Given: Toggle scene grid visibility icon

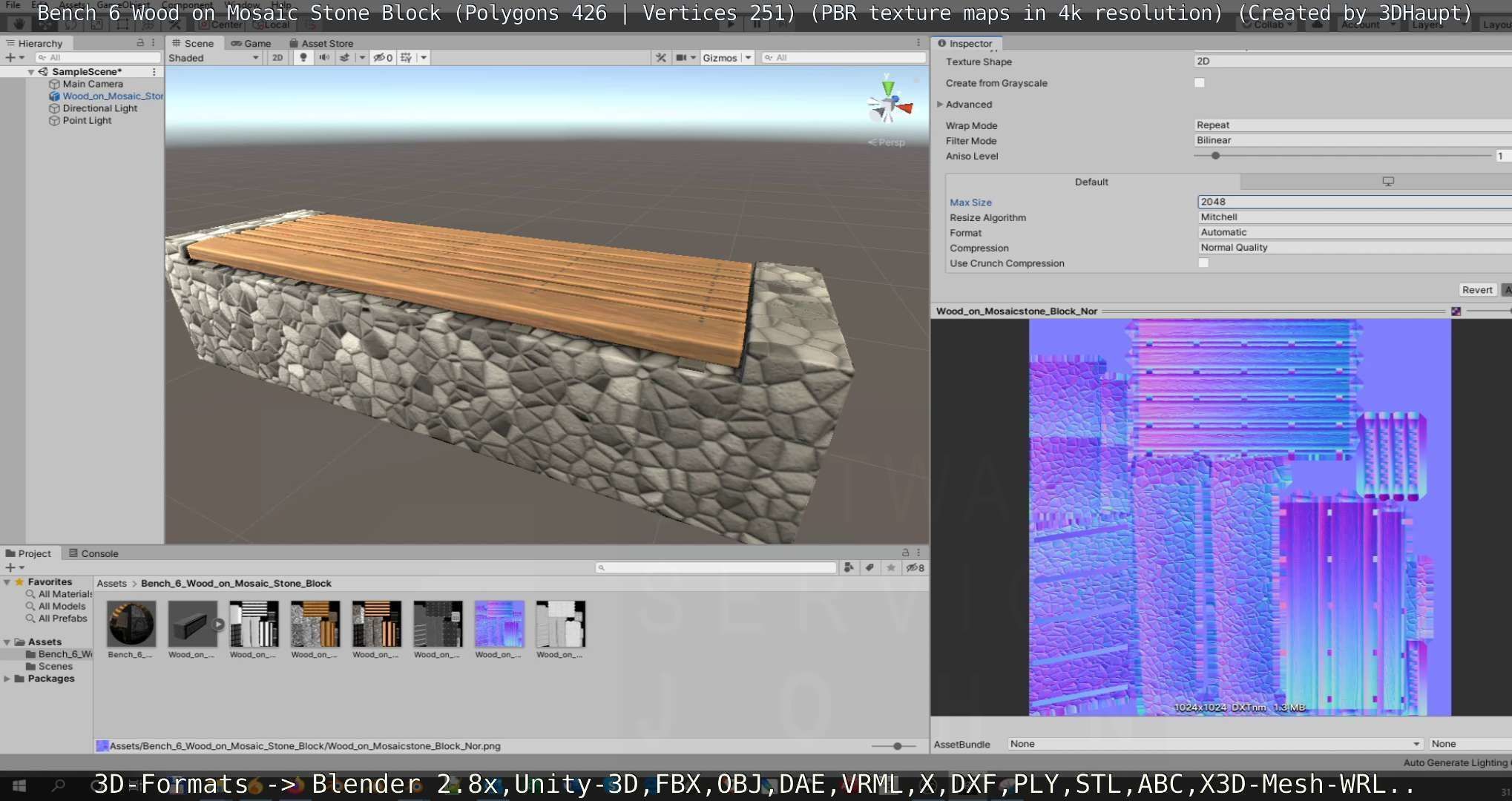Looking at the screenshot, I should click(407, 57).
